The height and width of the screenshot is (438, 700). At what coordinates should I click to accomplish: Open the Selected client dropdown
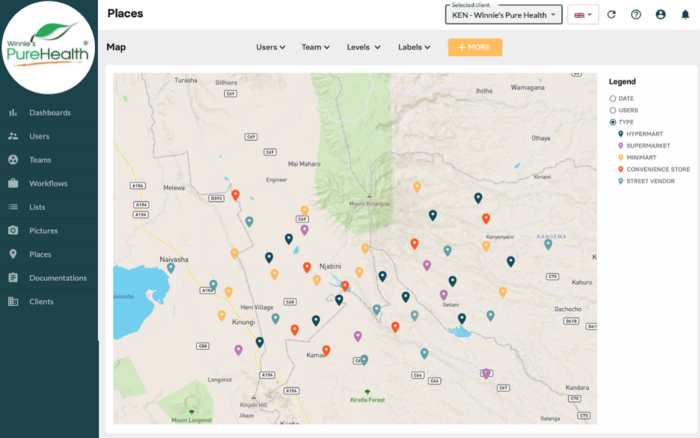pyautogui.click(x=504, y=15)
